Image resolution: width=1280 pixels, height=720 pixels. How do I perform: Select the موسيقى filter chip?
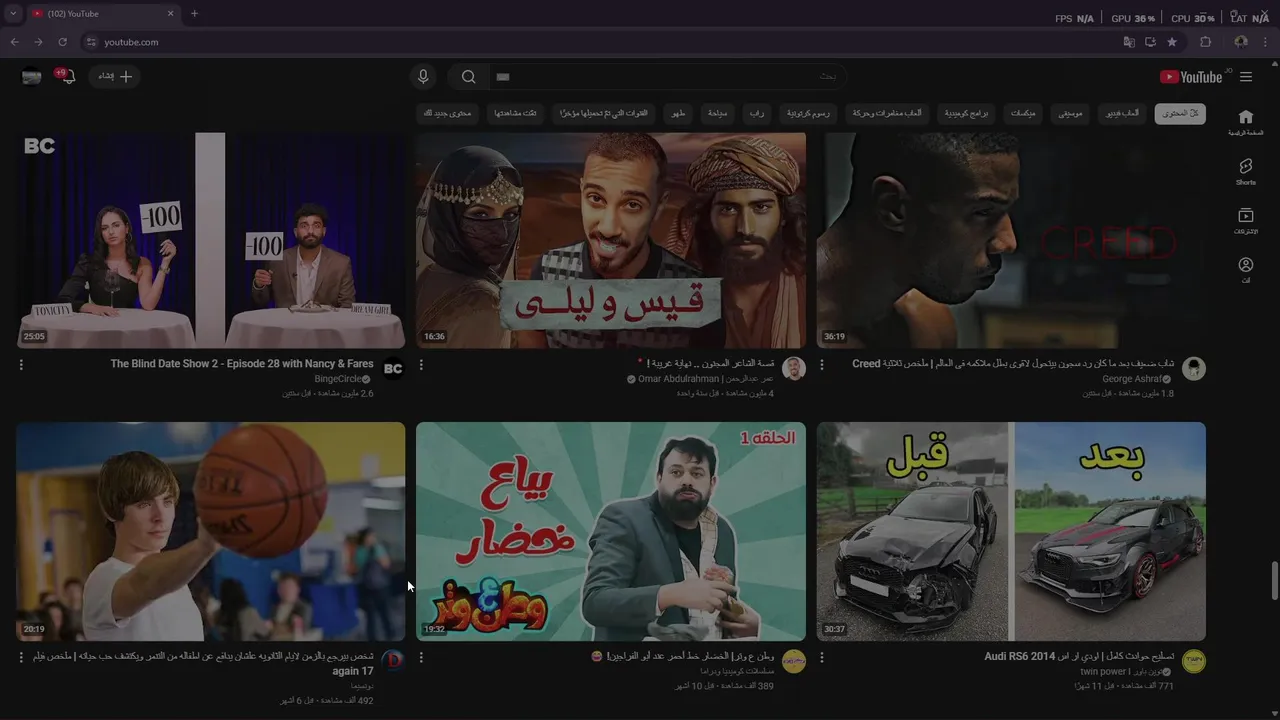[1070, 113]
